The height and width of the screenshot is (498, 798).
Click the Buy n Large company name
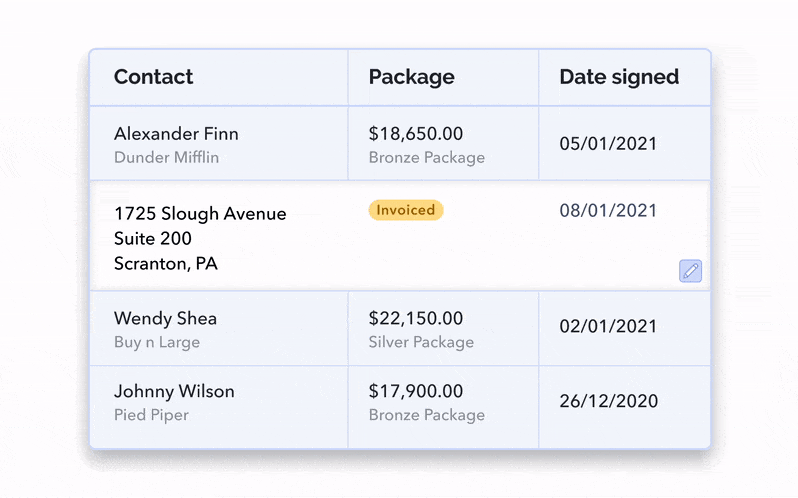(x=157, y=342)
